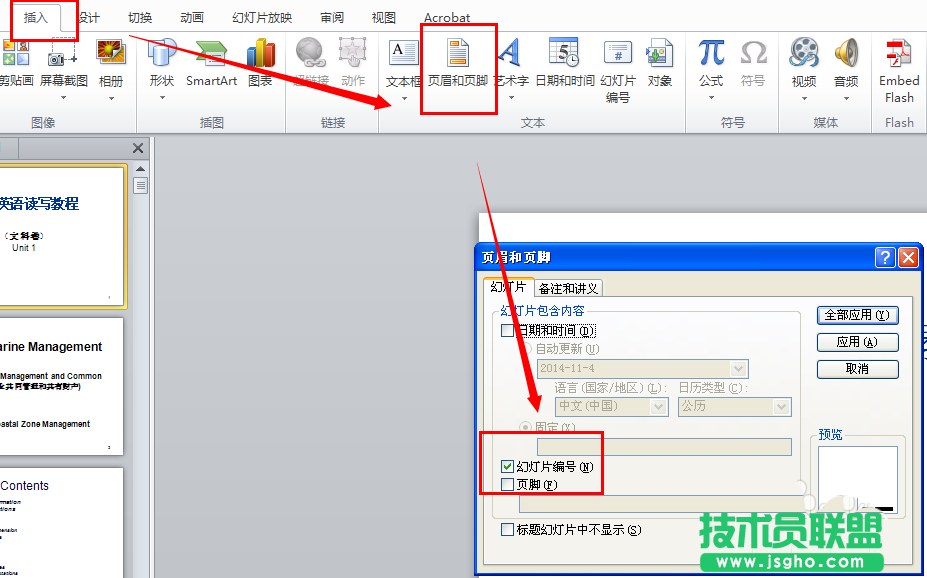Open the Review (审阅) tab
This screenshot has height=578, width=927.
point(332,18)
